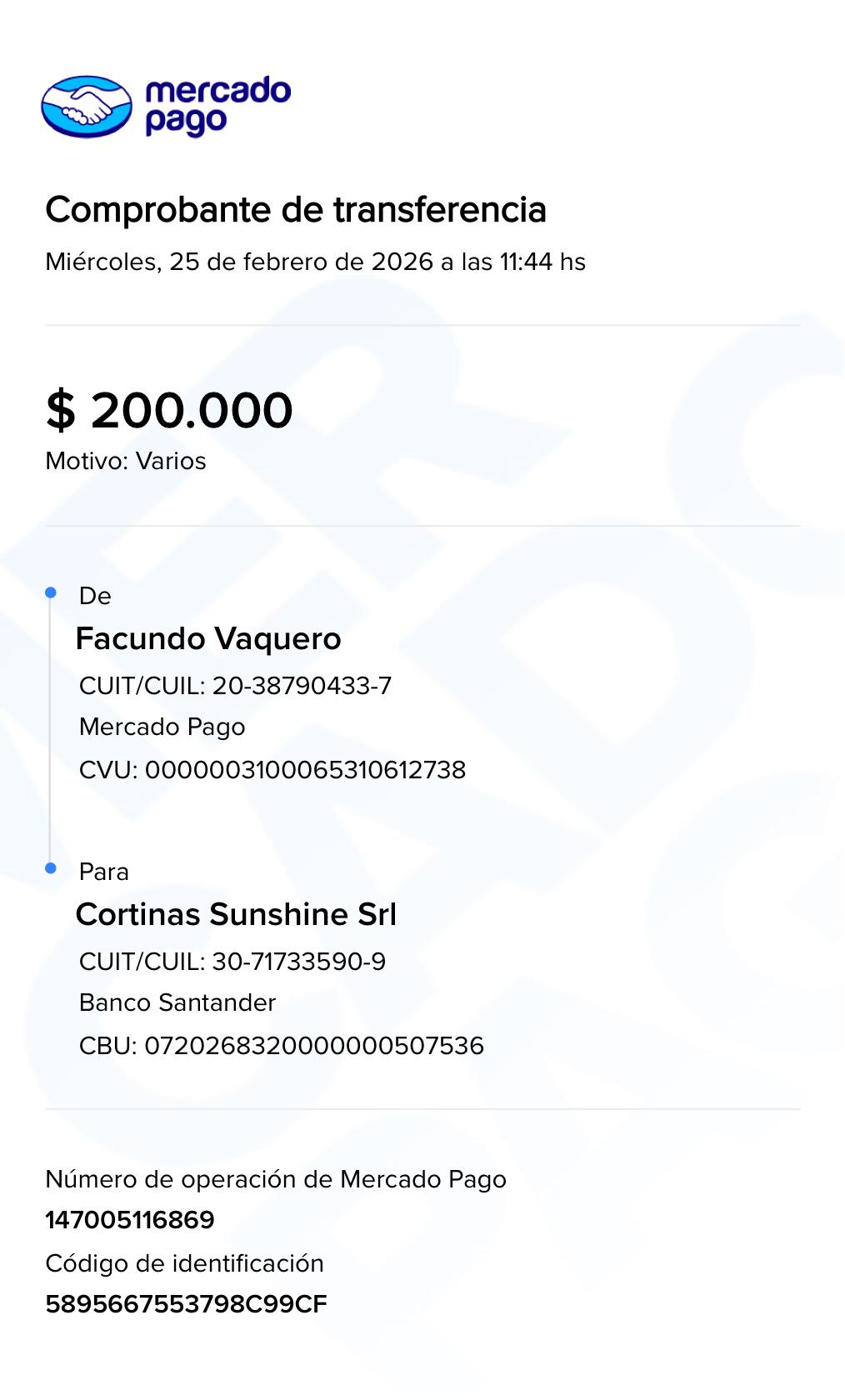The height and width of the screenshot is (1400, 845).
Task: Click recipient name Cortinas Sunshine Srl
Action: (236, 914)
